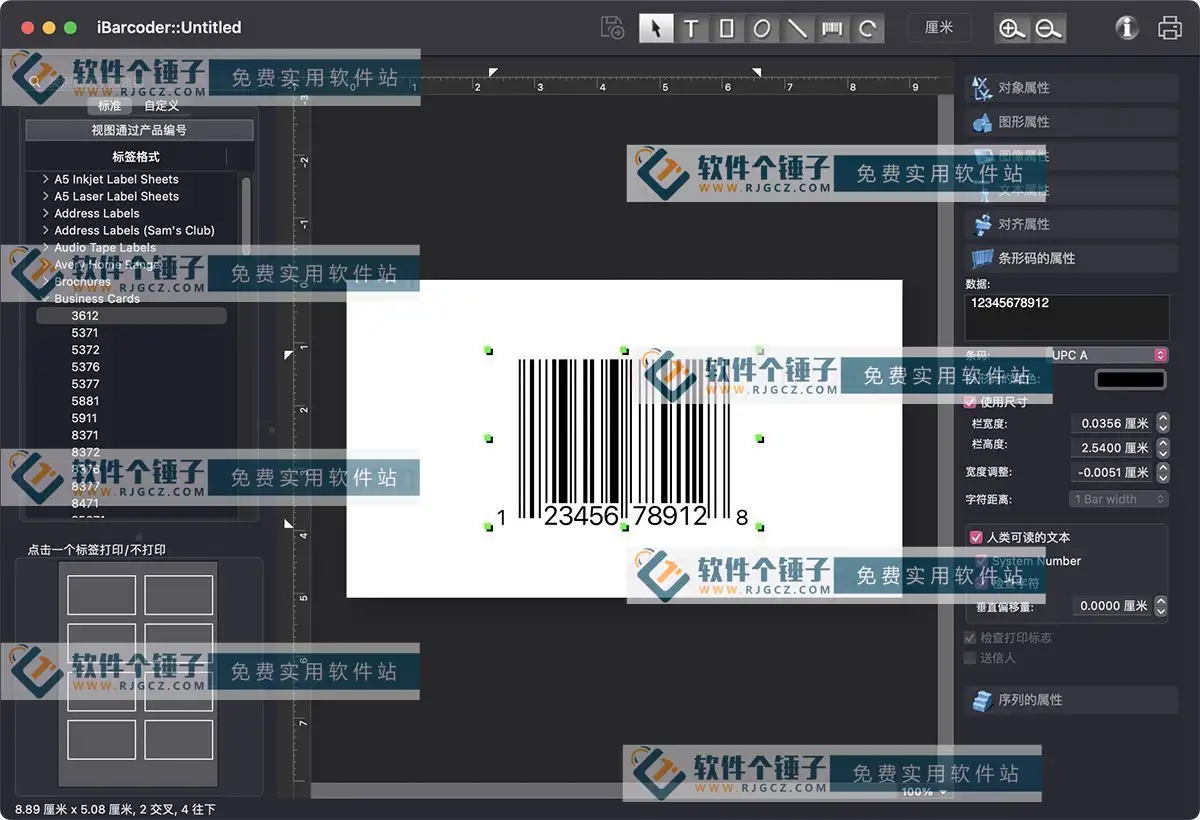1200x820 pixels.
Task: Toggle the 送信人 checkbox
Action: point(970,658)
